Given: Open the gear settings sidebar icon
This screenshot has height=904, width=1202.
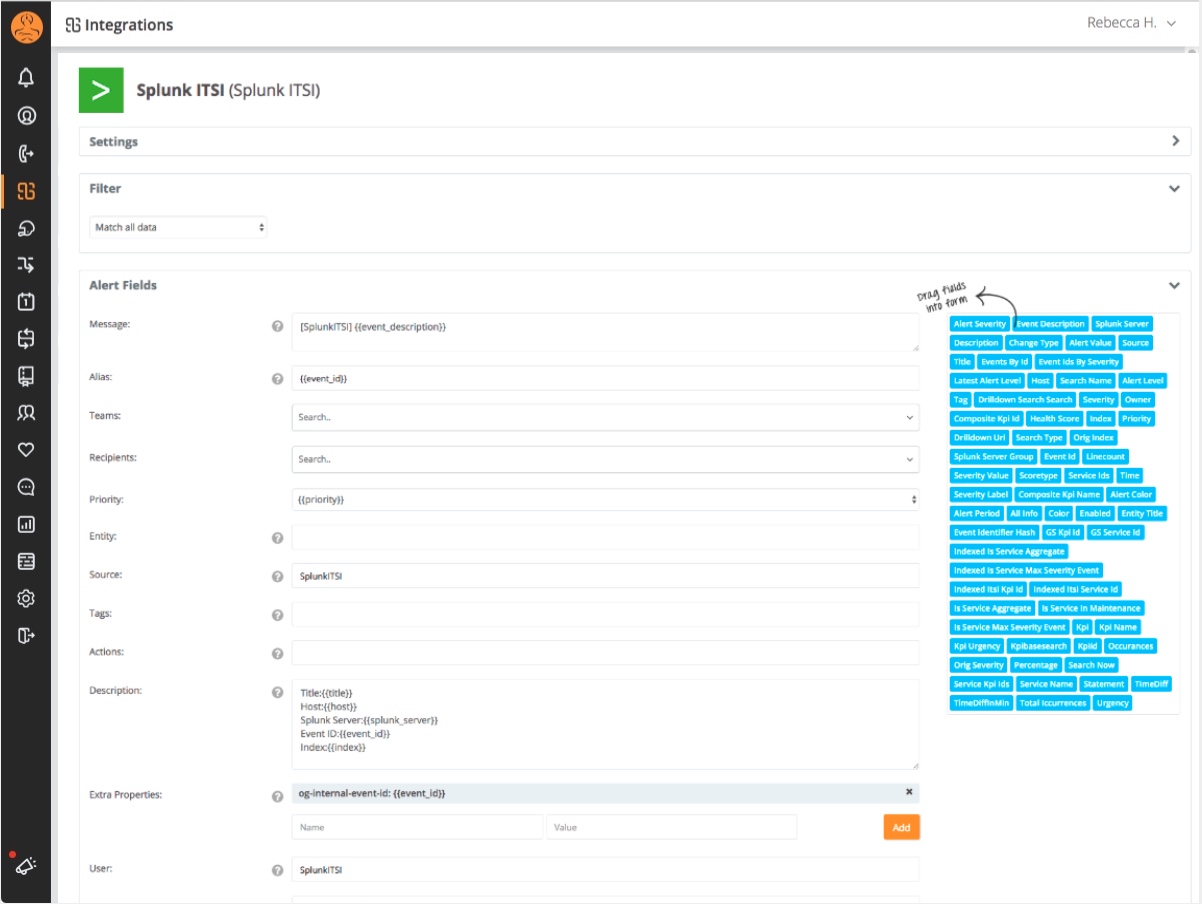Looking at the screenshot, I should [26, 598].
